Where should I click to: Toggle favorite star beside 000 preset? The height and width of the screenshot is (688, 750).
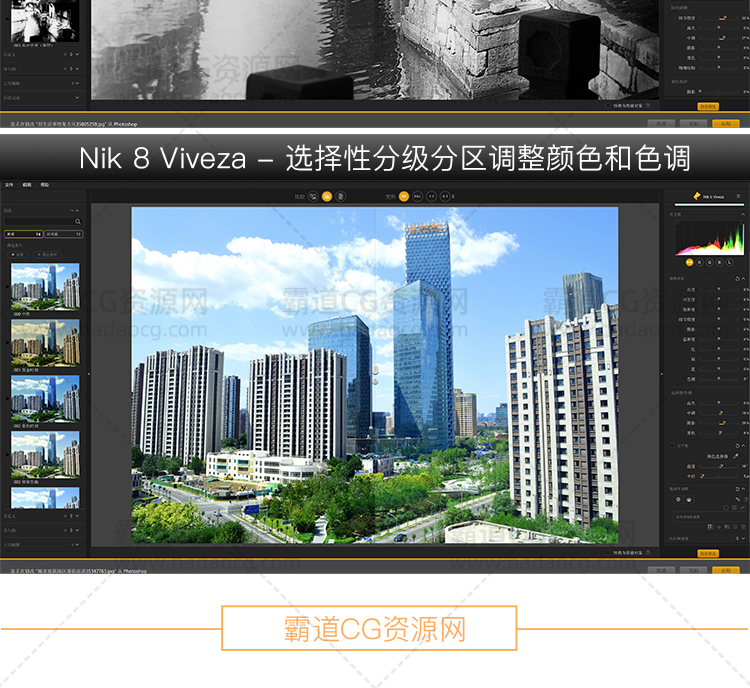coord(7,287)
